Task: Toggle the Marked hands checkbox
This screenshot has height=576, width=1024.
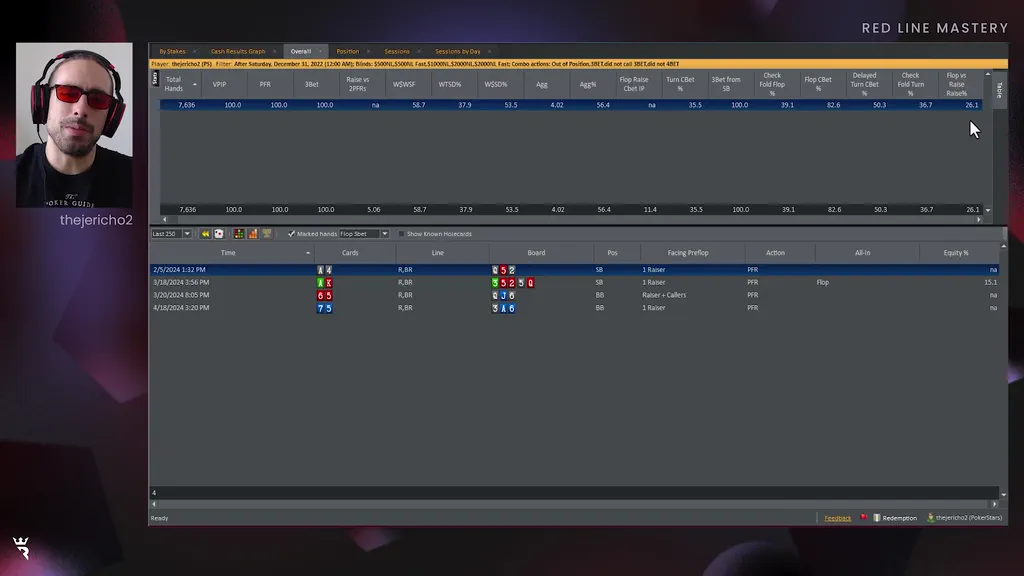Action: 291,234
